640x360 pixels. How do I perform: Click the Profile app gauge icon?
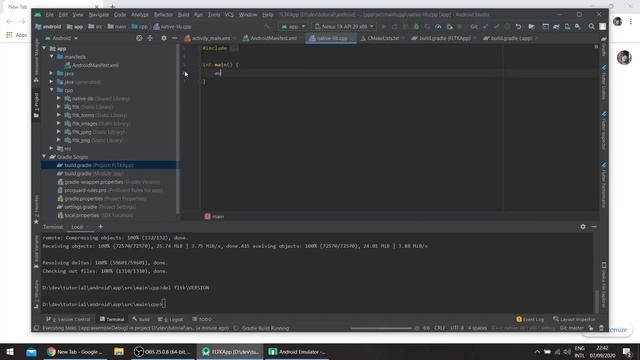pyautogui.click(x=438, y=27)
